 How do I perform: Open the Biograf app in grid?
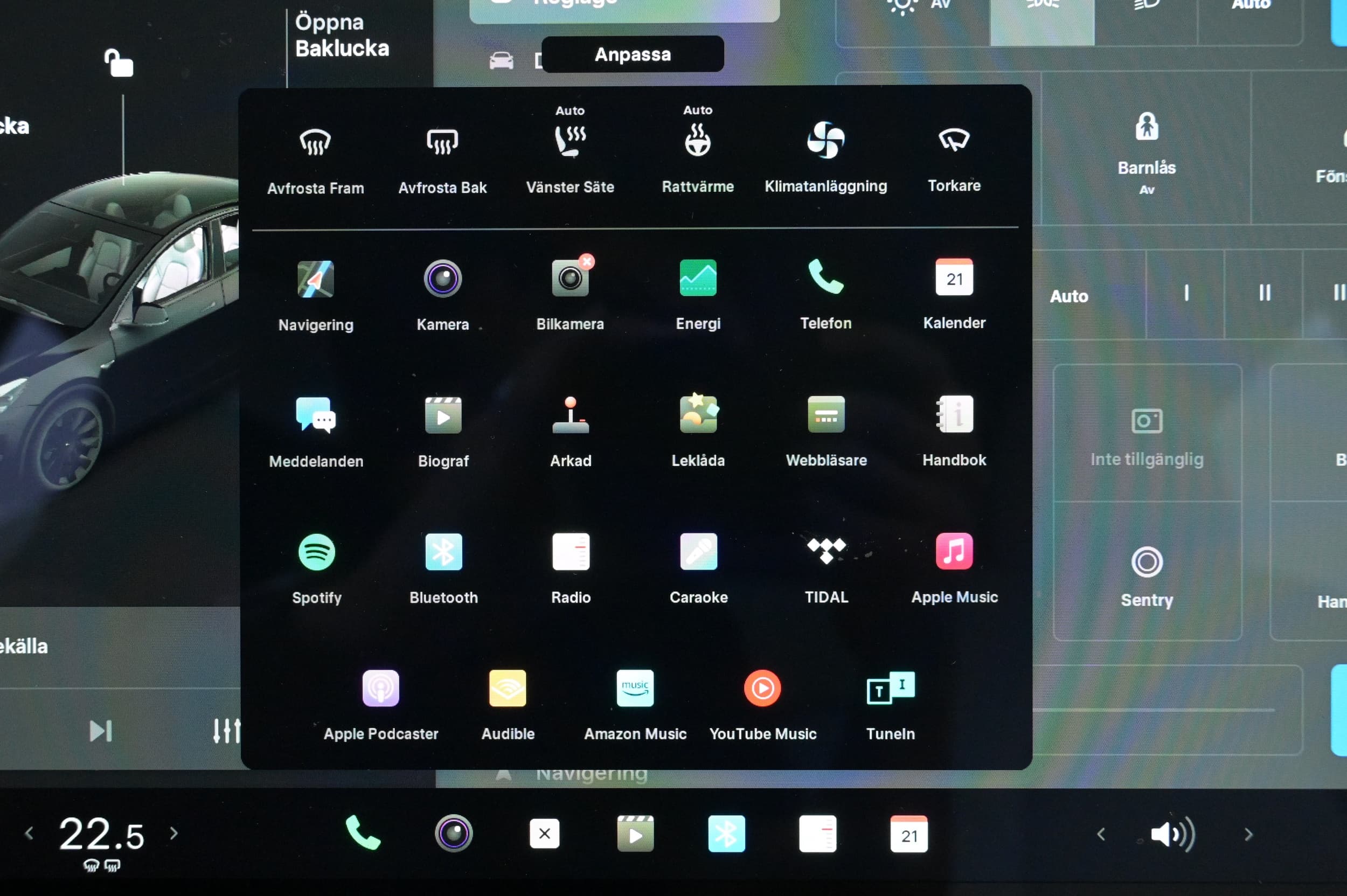point(443,415)
